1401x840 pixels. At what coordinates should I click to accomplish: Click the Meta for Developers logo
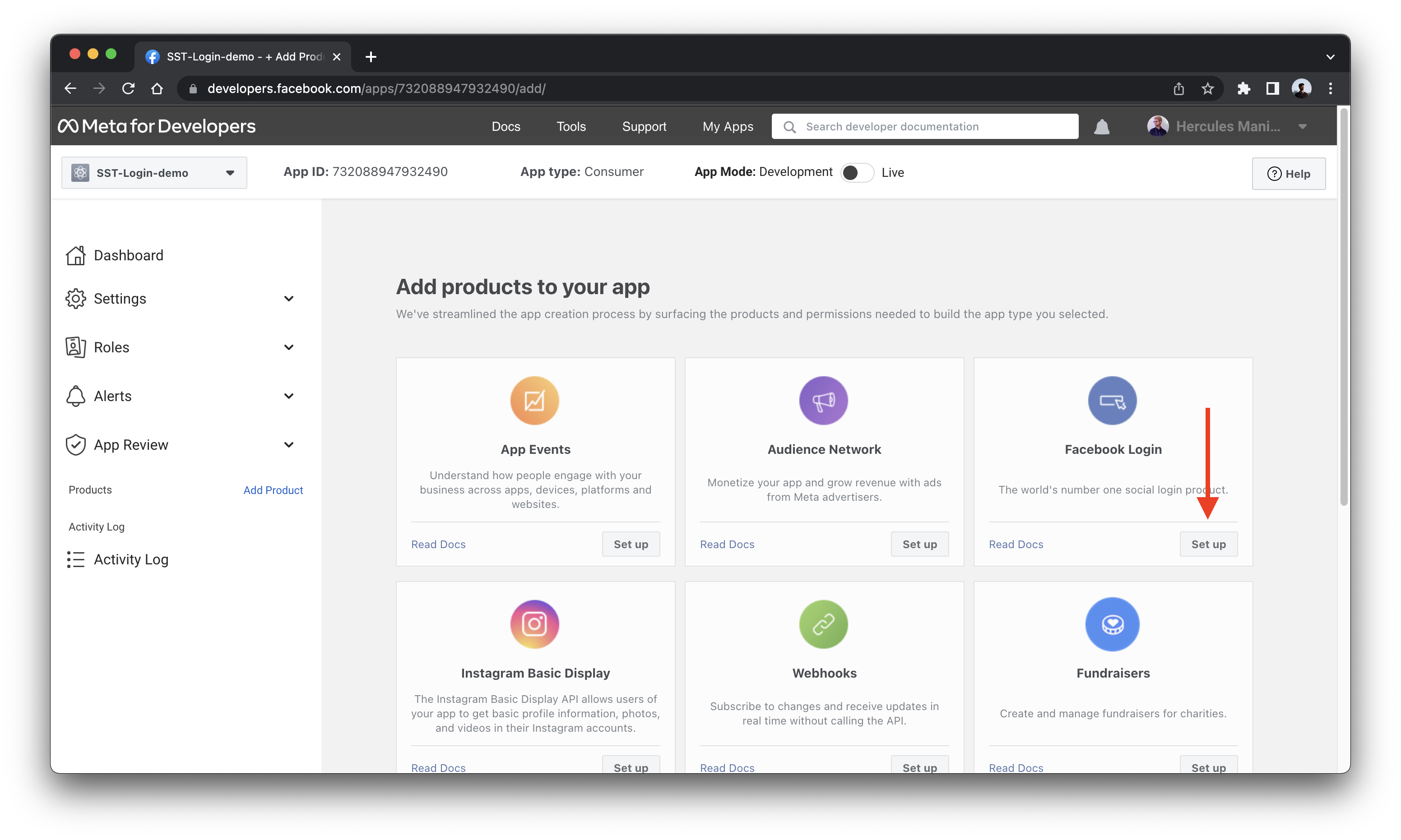coord(155,125)
